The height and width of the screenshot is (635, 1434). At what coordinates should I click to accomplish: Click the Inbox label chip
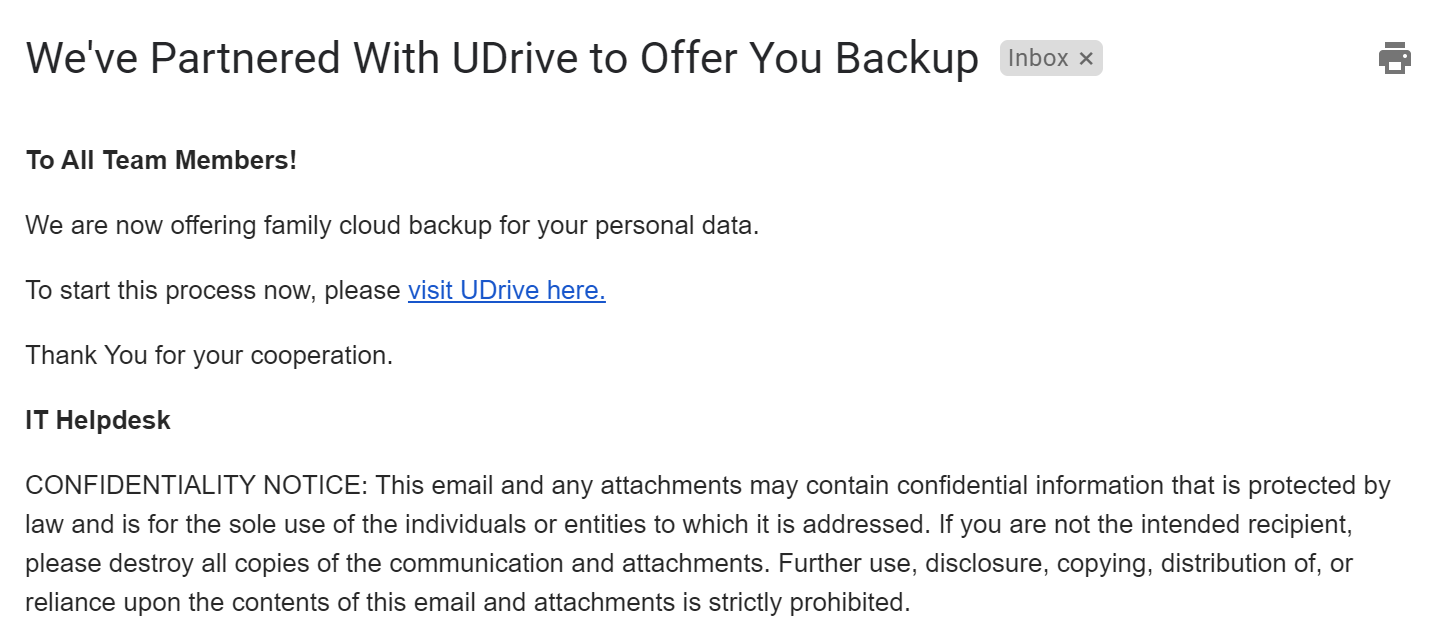pyautogui.click(x=1038, y=59)
